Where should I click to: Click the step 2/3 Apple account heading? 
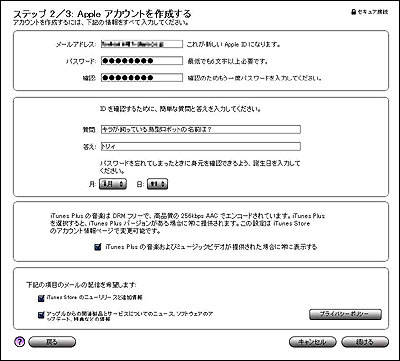[102, 14]
